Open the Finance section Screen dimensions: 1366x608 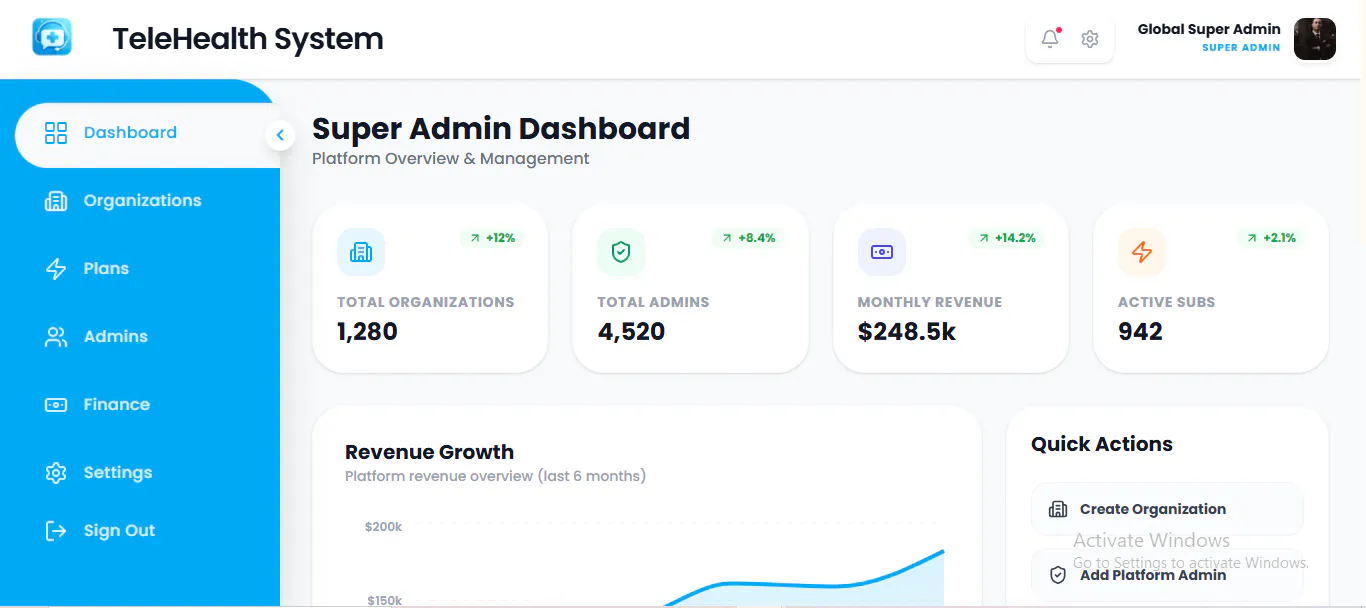pyautogui.click(x=117, y=405)
